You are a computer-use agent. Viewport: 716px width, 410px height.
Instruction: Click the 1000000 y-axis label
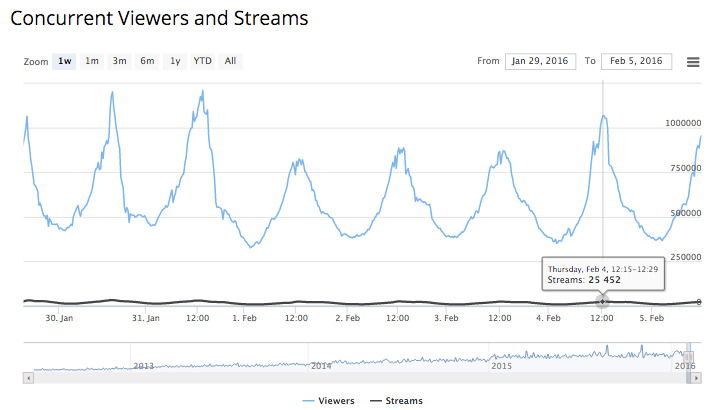683,123
